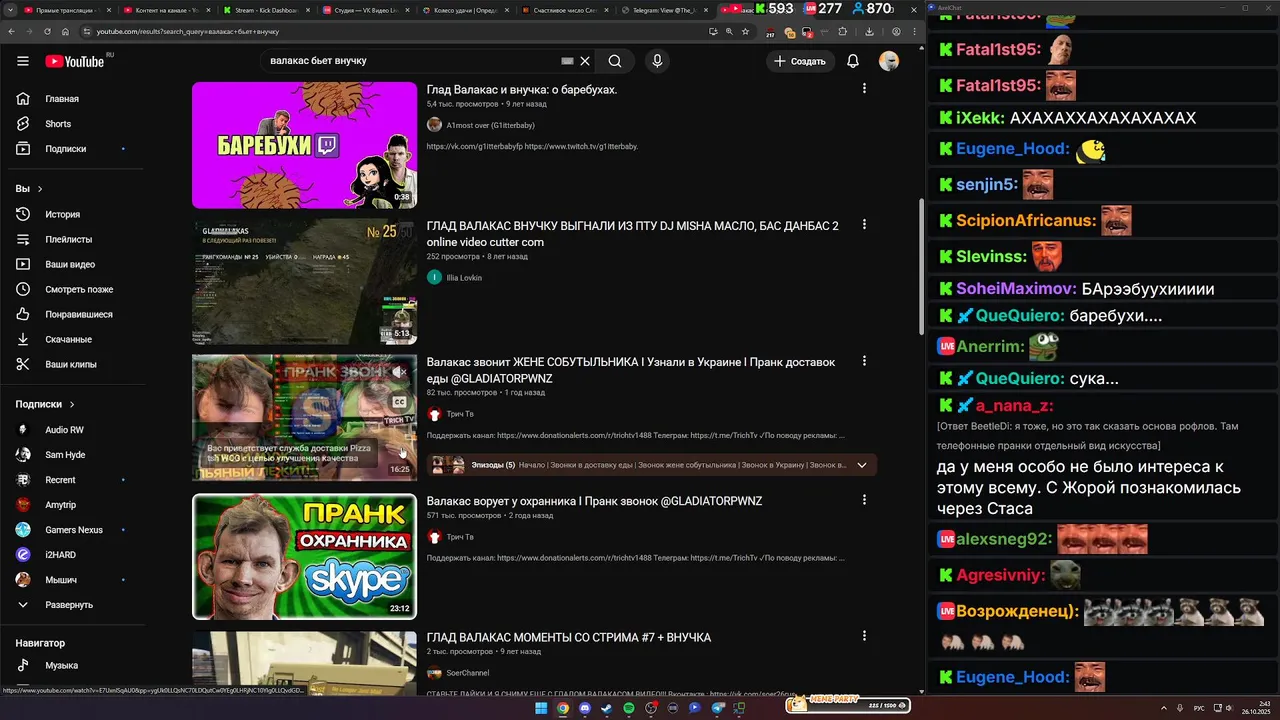
Task: Click the ПРАНК ОХРАННИКА skype thumbnail
Action: point(304,556)
